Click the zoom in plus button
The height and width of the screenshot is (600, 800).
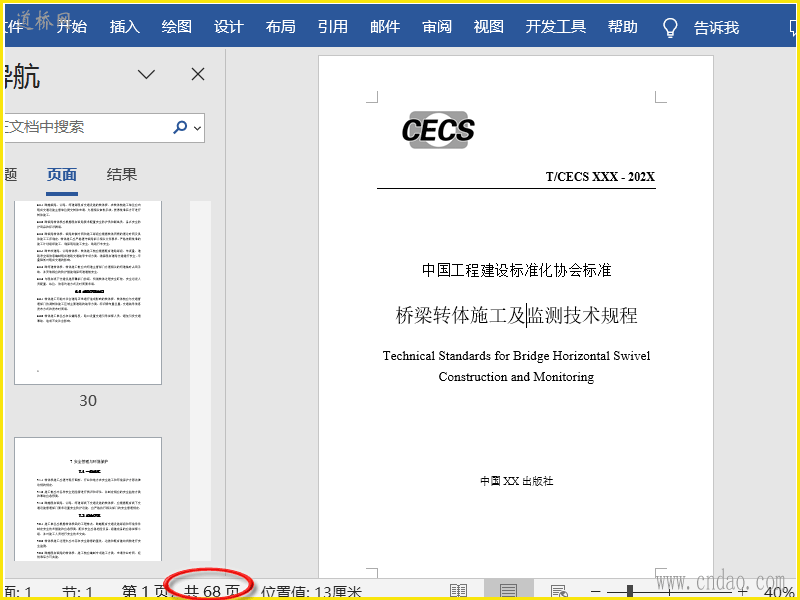coord(743,592)
